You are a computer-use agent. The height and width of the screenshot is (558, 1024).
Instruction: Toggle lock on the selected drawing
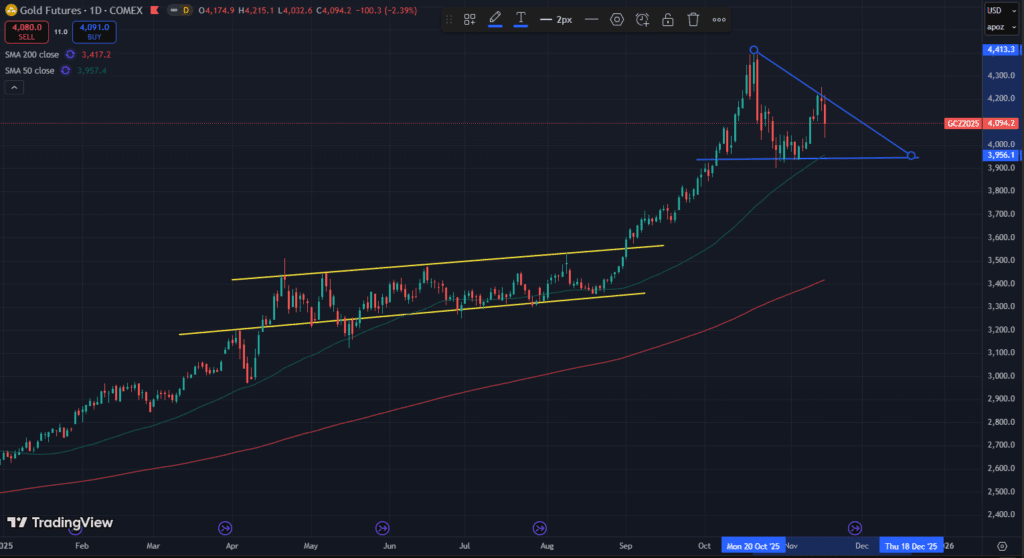tap(667, 19)
